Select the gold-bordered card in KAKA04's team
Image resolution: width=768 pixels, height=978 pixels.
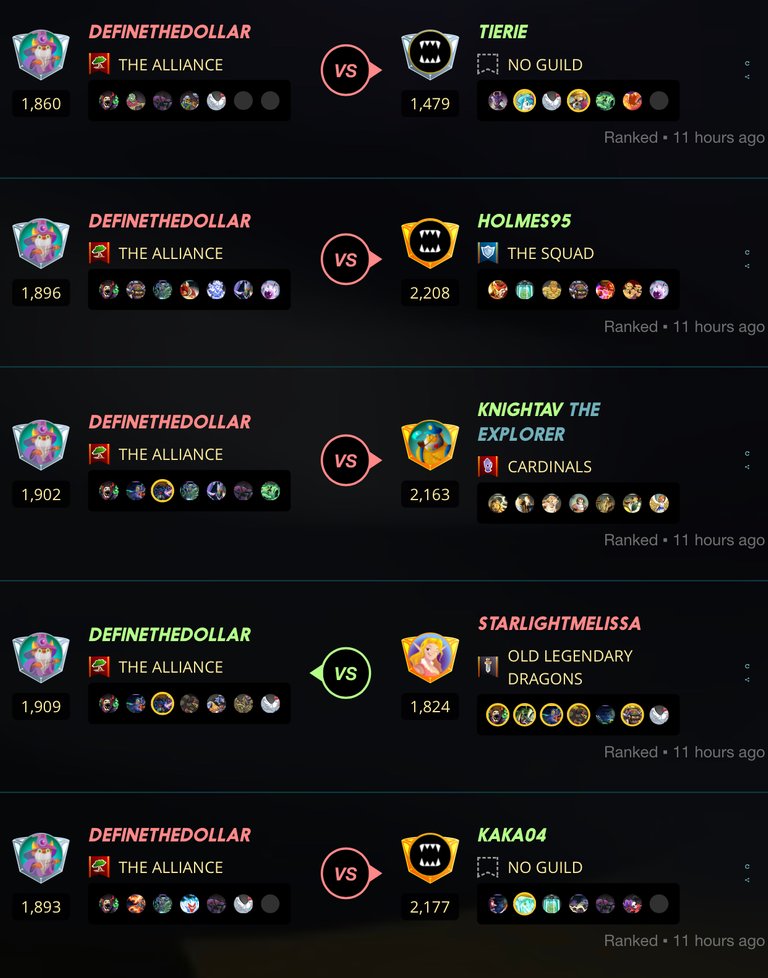[x=524, y=904]
